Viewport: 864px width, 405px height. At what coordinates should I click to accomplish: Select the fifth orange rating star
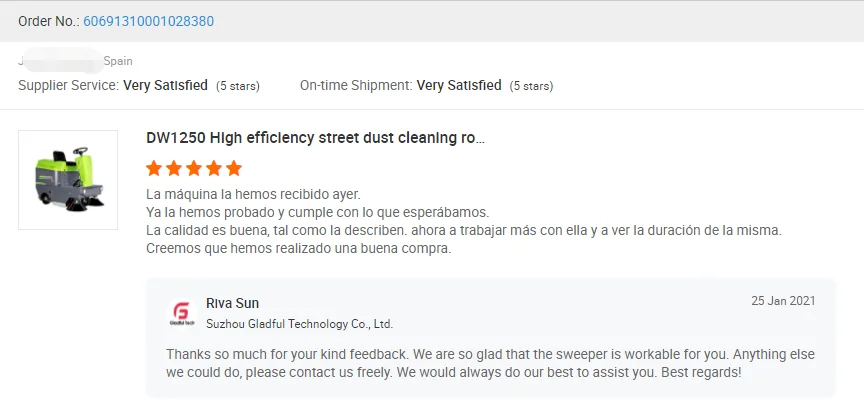click(234, 168)
